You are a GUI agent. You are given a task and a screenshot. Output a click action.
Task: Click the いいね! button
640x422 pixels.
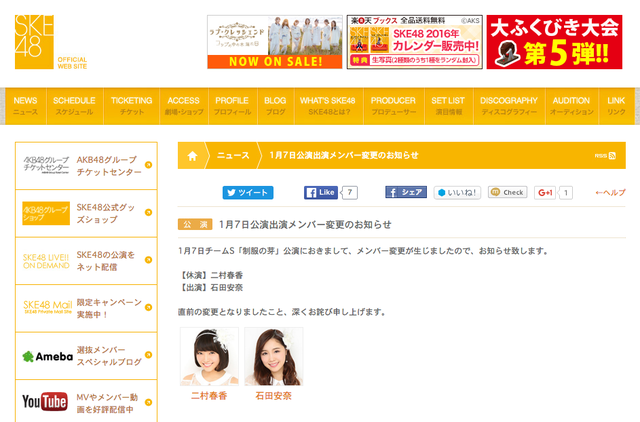pos(457,193)
